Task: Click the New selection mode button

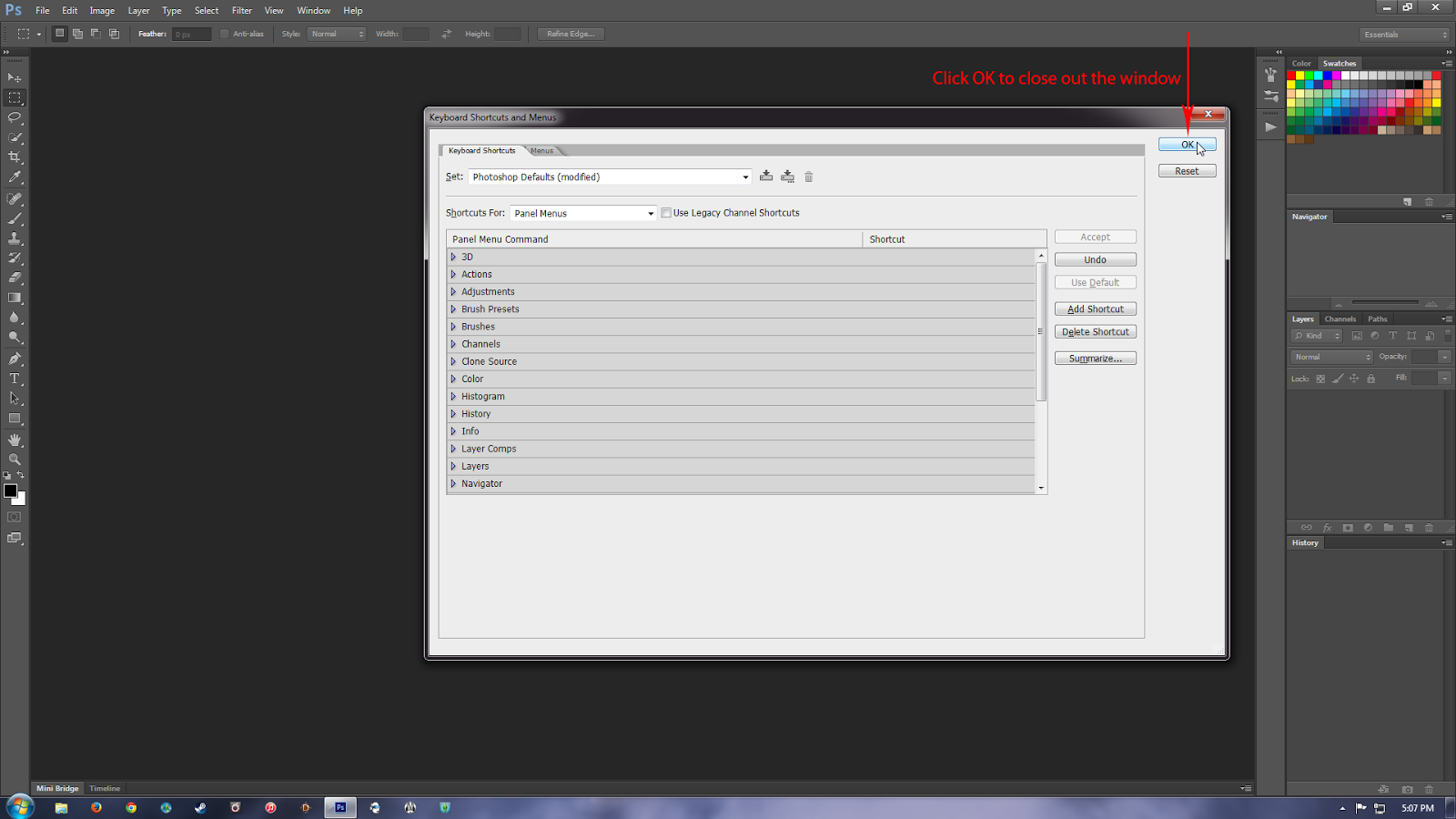Action: pyautogui.click(x=60, y=34)
